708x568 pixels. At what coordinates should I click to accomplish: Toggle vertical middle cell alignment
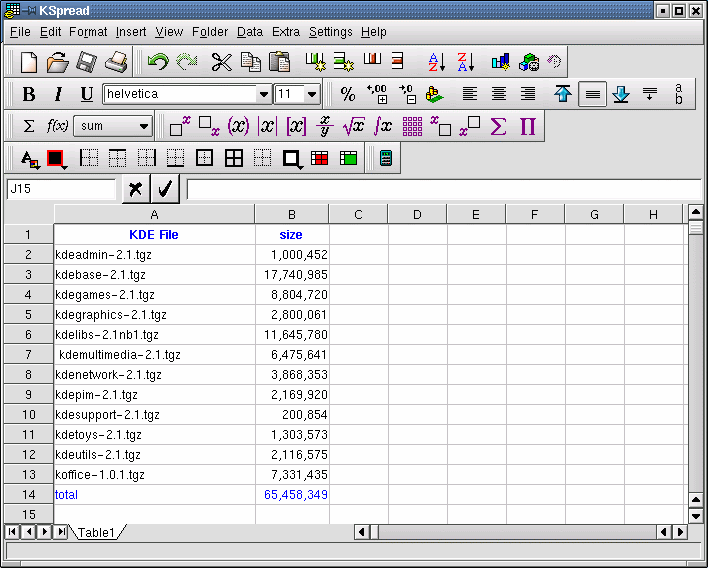tap(592, 94)
